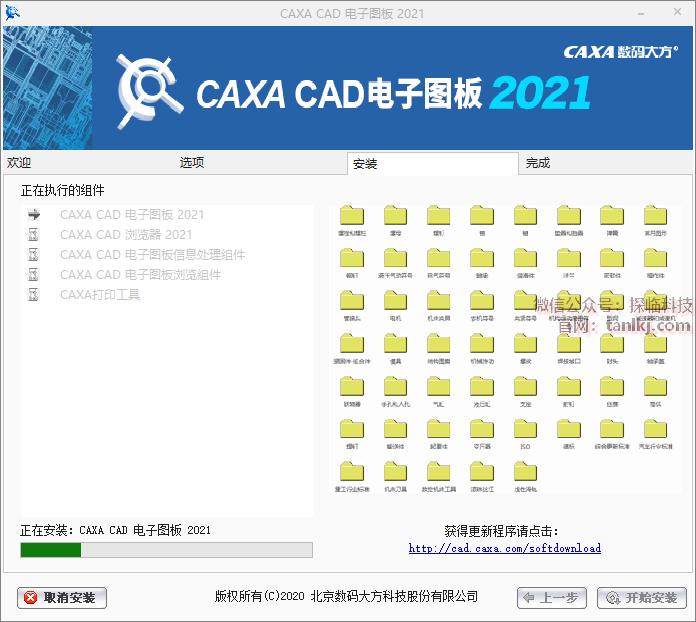696x622 pixels.
Task: Click the 螺母 folder icon
Action: tap(395, 216)
